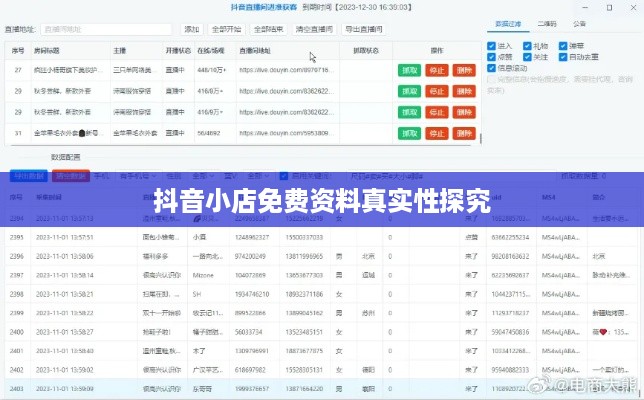644x400 pixels.
Task: Click the red 清空数据 button
Action: (x=71, y=176)
